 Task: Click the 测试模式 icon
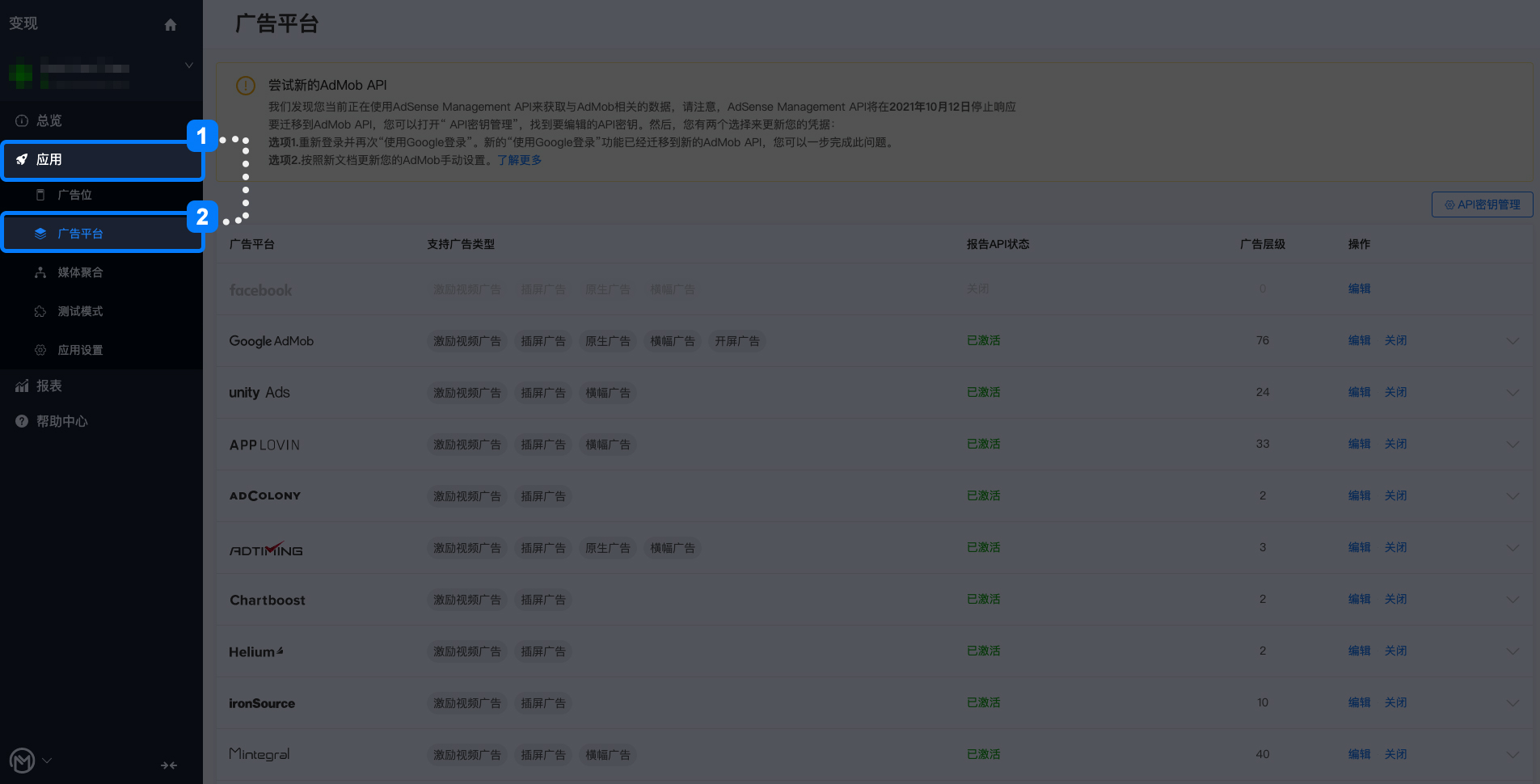click(40, 311)
